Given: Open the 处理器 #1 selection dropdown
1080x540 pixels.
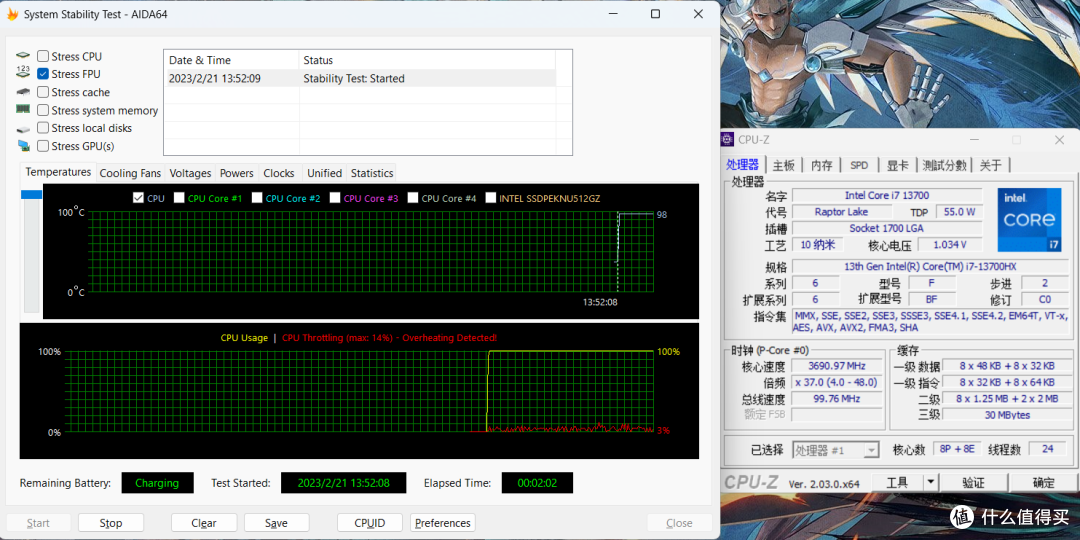Looking at the screenshot, I should point(835,450).
